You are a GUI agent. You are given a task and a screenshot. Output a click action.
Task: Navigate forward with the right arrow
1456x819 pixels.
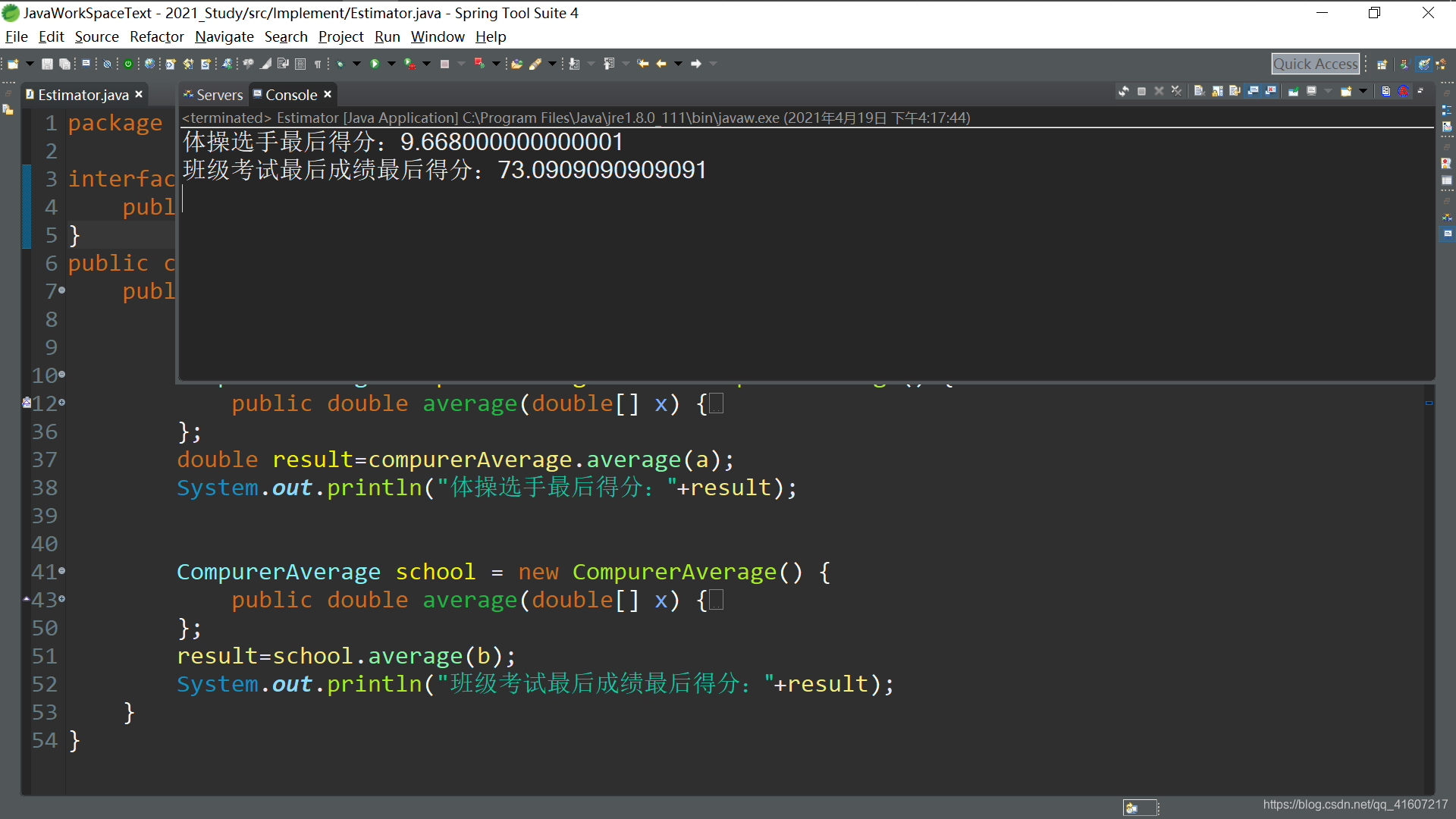click(x=695, y=64)
